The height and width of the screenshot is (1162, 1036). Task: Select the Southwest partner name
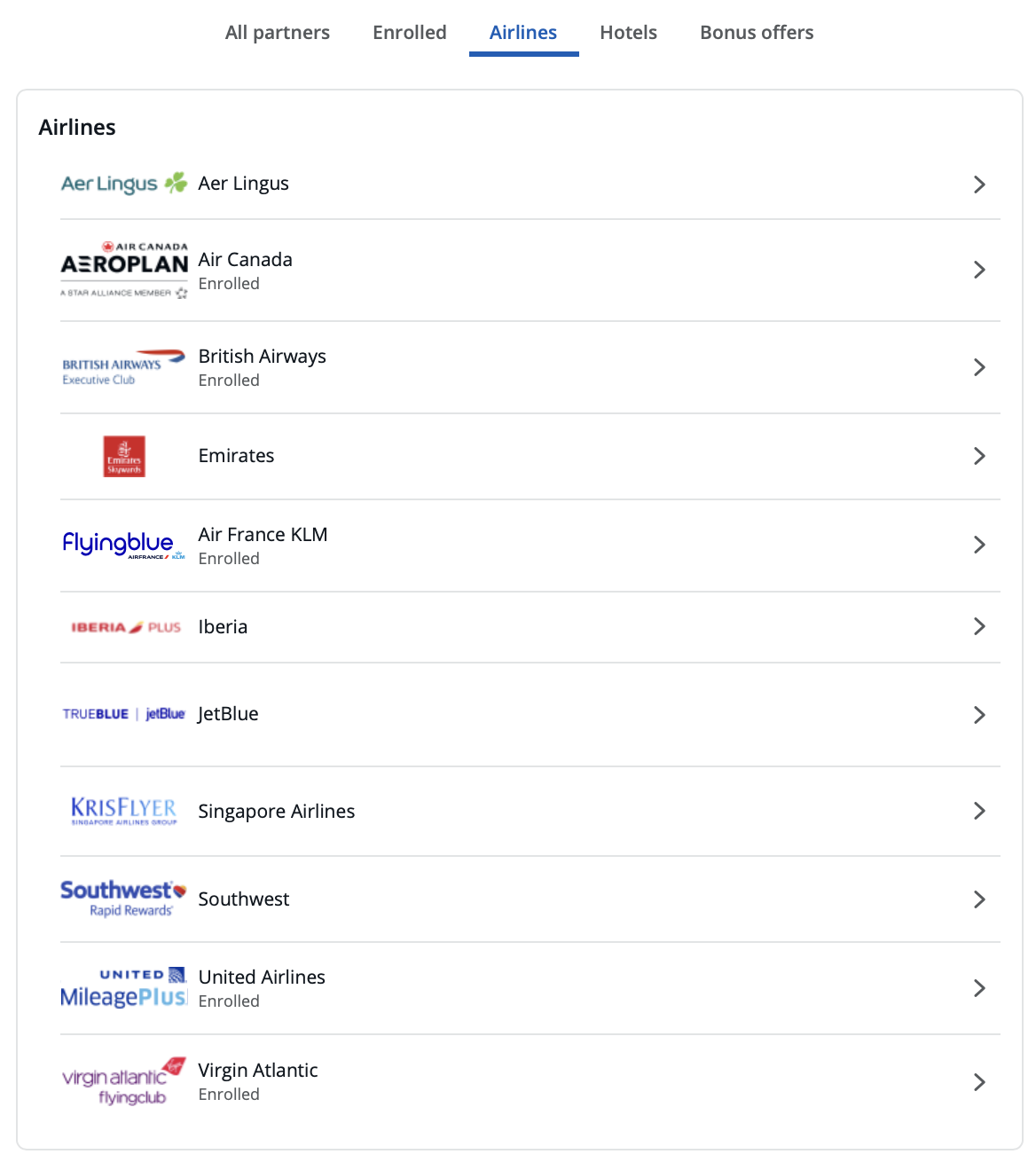pyautogui.click(x=243, y=899)
